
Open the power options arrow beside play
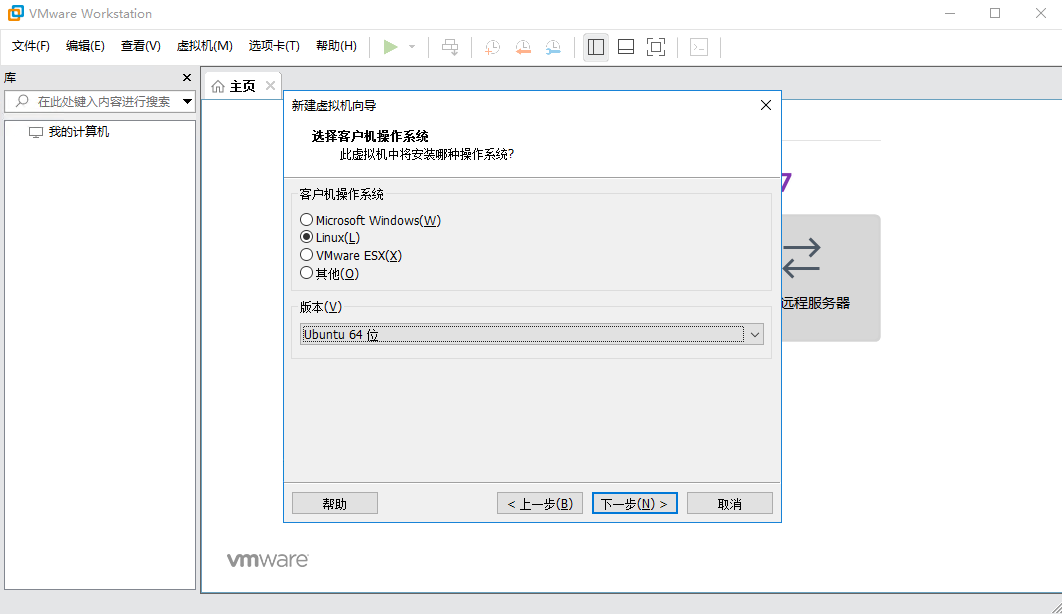412,47
